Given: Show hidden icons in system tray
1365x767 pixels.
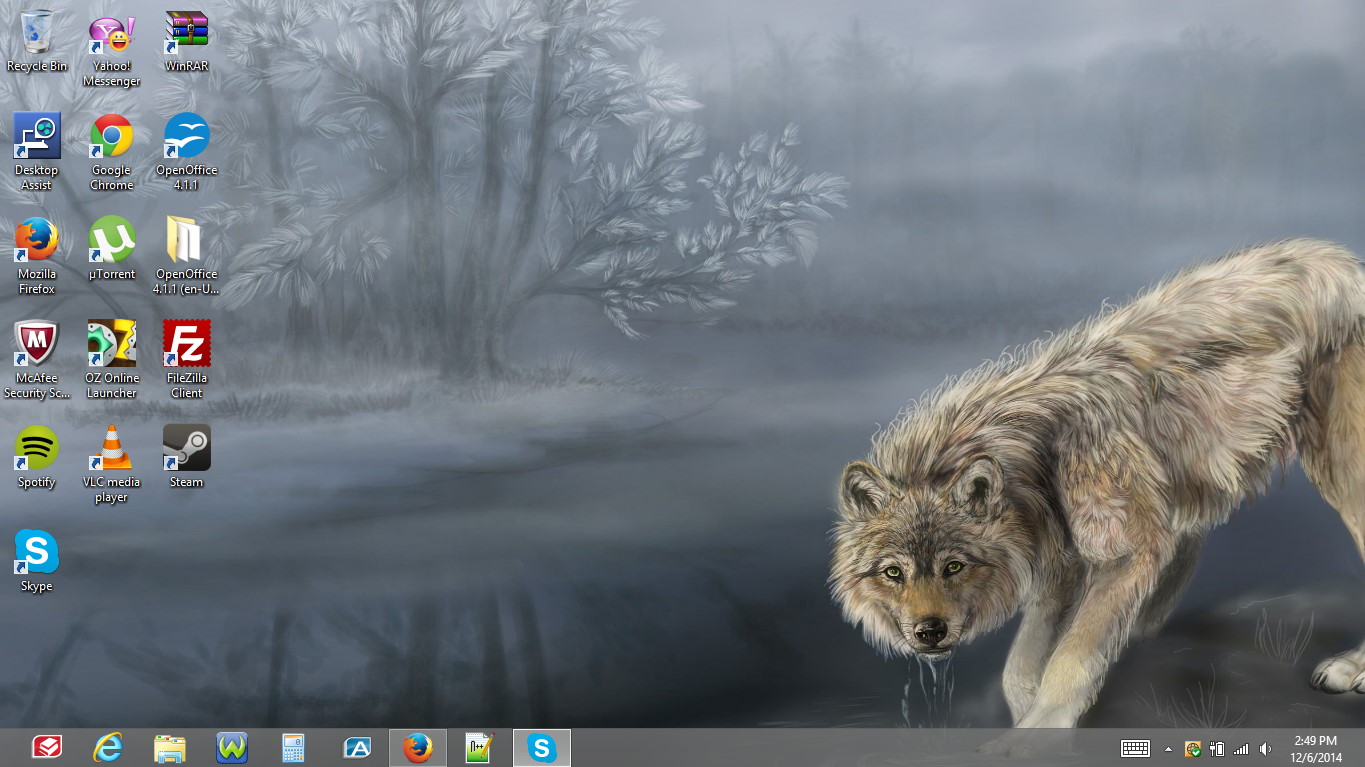Looking at the screenshot, I should (1168, 749).
